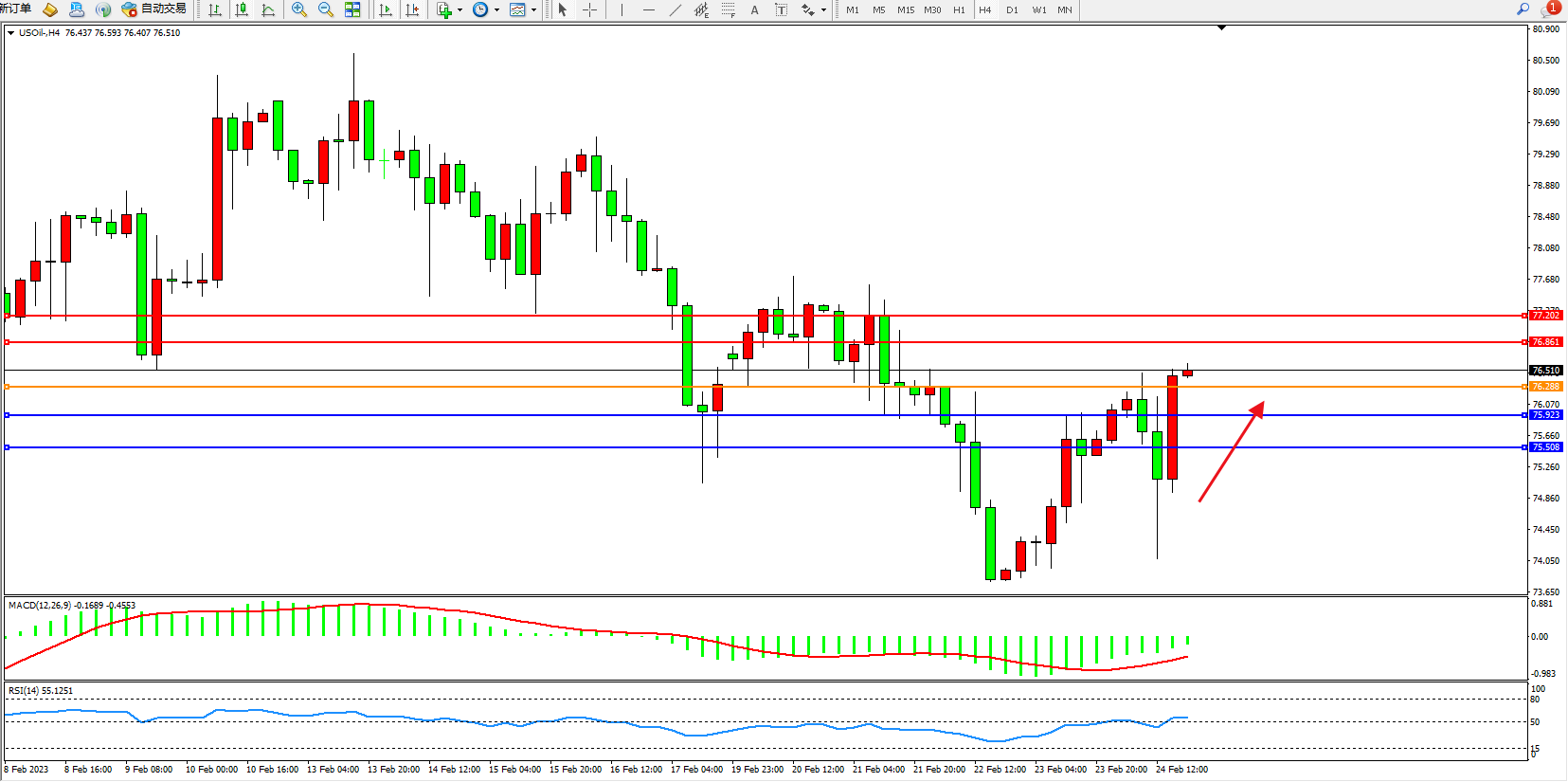Screen dimensions: 1568x782
Task: Expand the chart templates dropdown arrow
Action: [534, 9]
